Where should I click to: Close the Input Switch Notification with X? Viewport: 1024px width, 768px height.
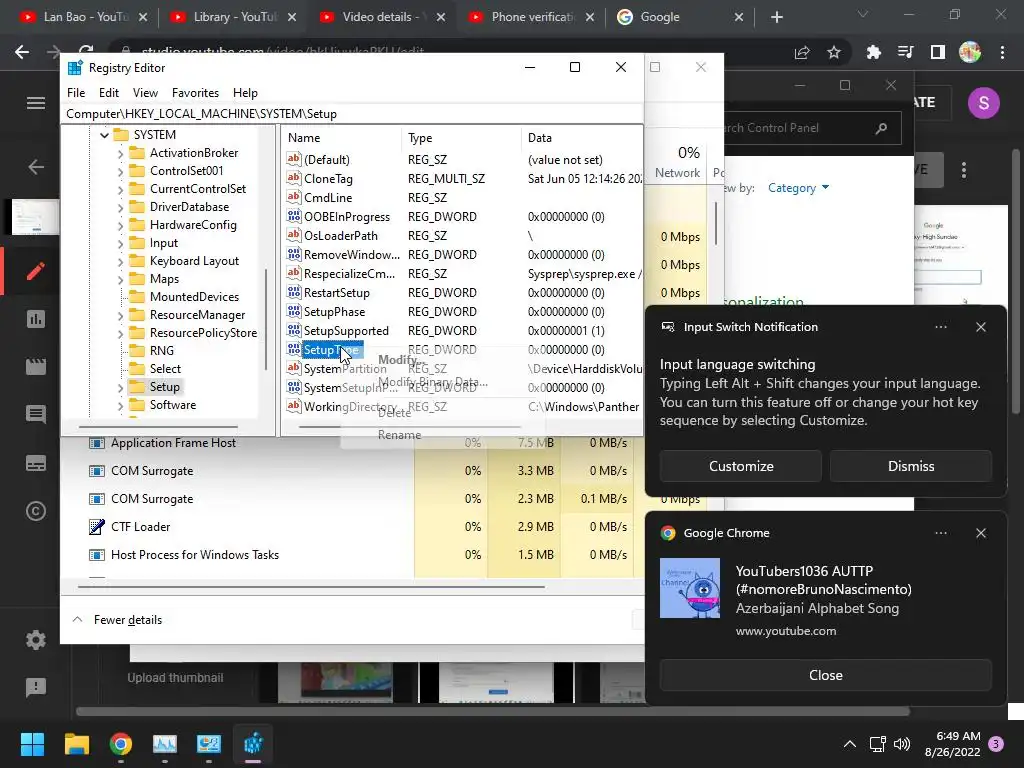point(981,327)
